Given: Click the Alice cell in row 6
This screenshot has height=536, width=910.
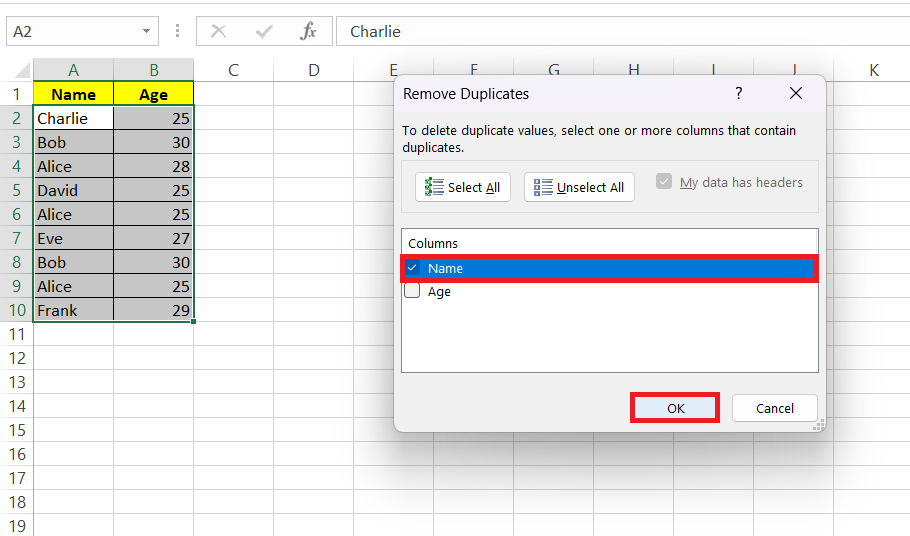Looking at the screenshot, I should click(x=73, y=214).
